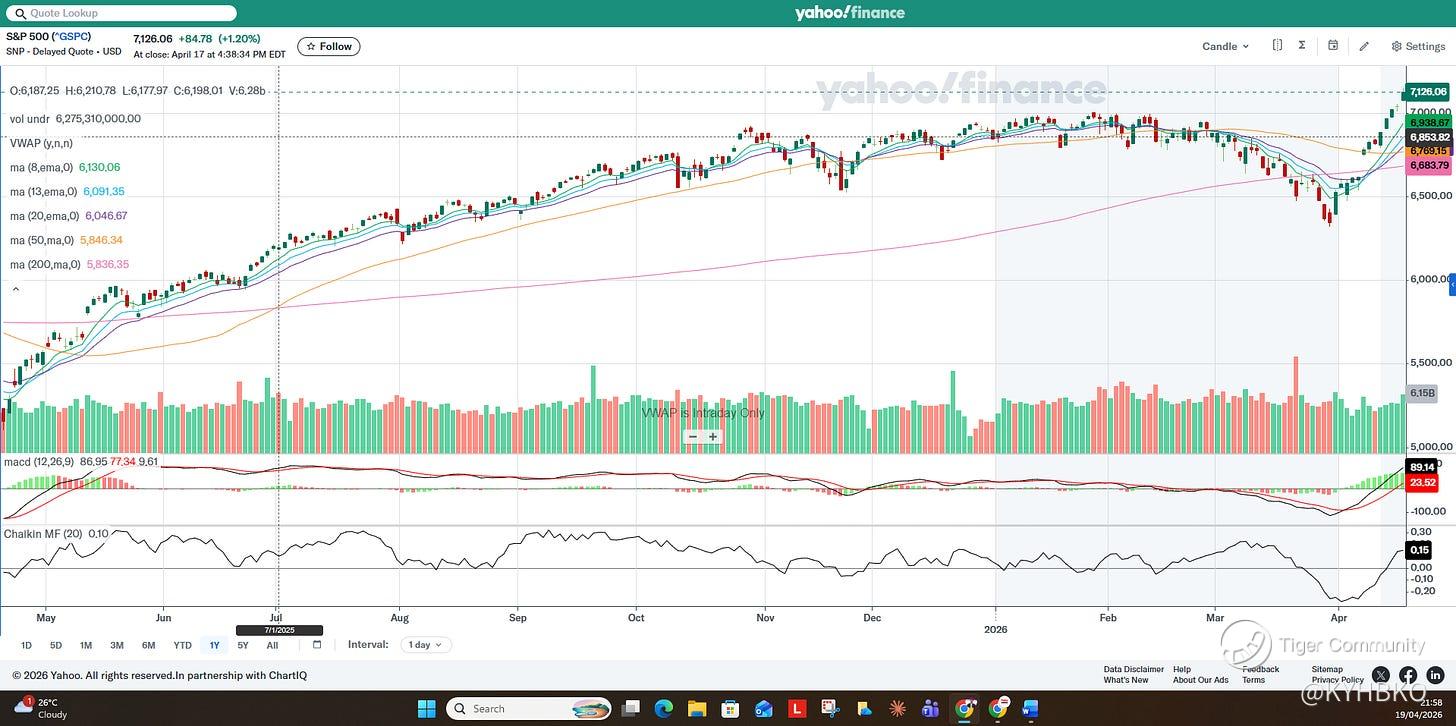Open Outlook from the taskbar
The height and width of the screenshot is (726, 1456).
click(764, 709)
